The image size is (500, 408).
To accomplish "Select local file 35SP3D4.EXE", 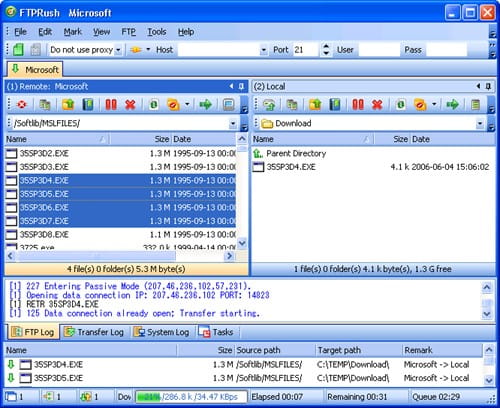I will [x=373, y=167].
